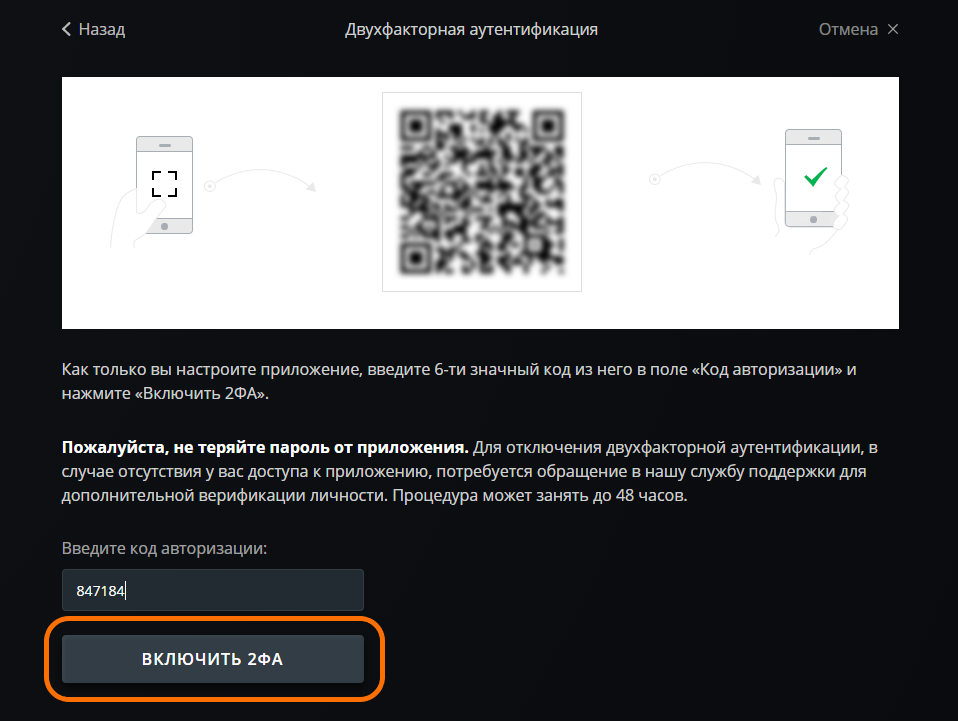Click the blurred QR code image
958x721 pixels.
[x=481, y=192]
